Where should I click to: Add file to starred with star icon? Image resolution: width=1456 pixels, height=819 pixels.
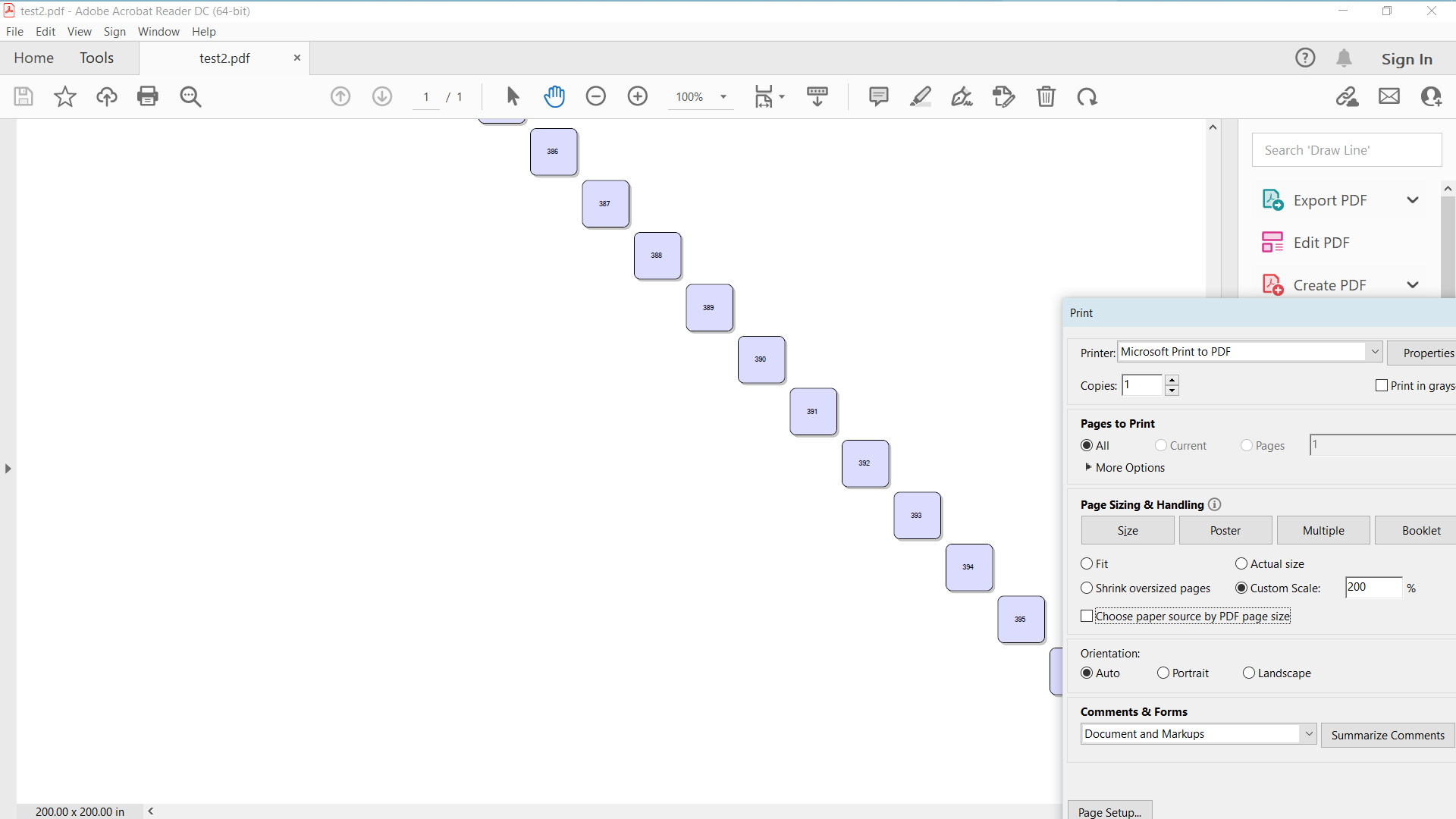click(65, 96)
